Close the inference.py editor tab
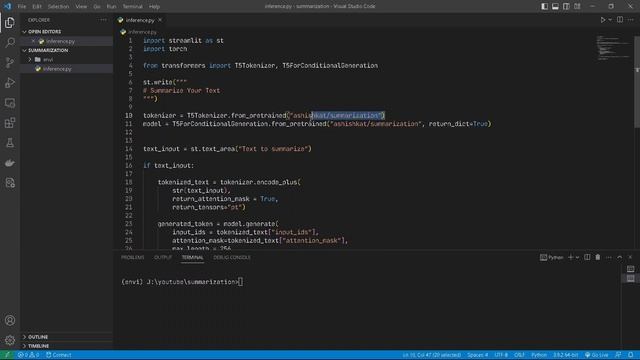The image size is (640, 360). tap(160, 20)
